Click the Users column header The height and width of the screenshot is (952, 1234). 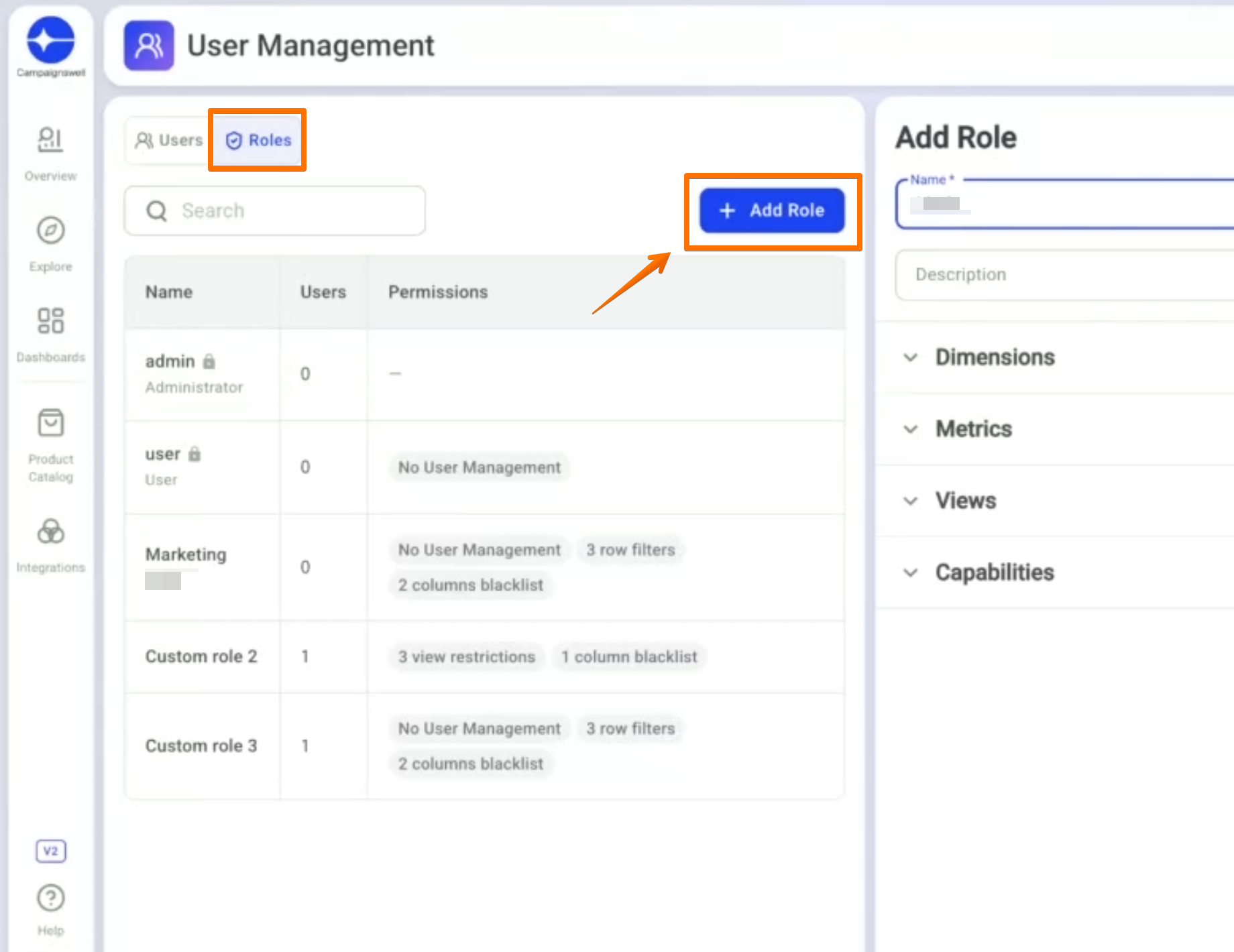(x=323, y=292)
